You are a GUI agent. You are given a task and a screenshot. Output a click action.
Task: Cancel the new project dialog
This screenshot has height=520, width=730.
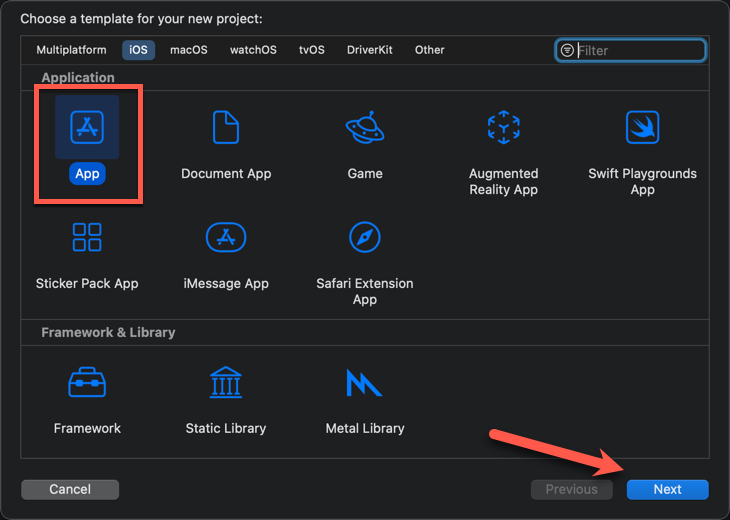coord(70,489)
